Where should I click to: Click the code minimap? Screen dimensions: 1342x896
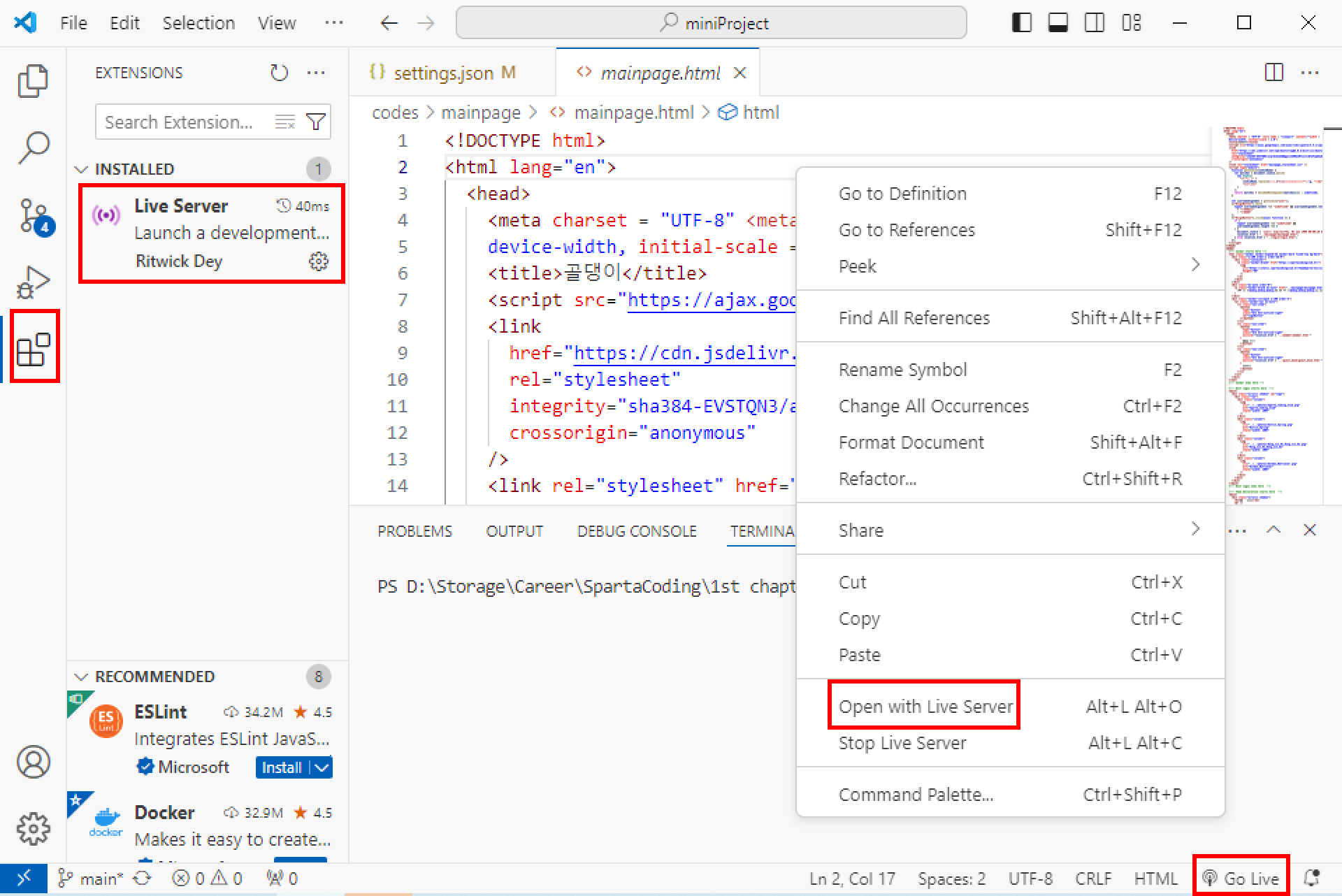coord(1275,316)
